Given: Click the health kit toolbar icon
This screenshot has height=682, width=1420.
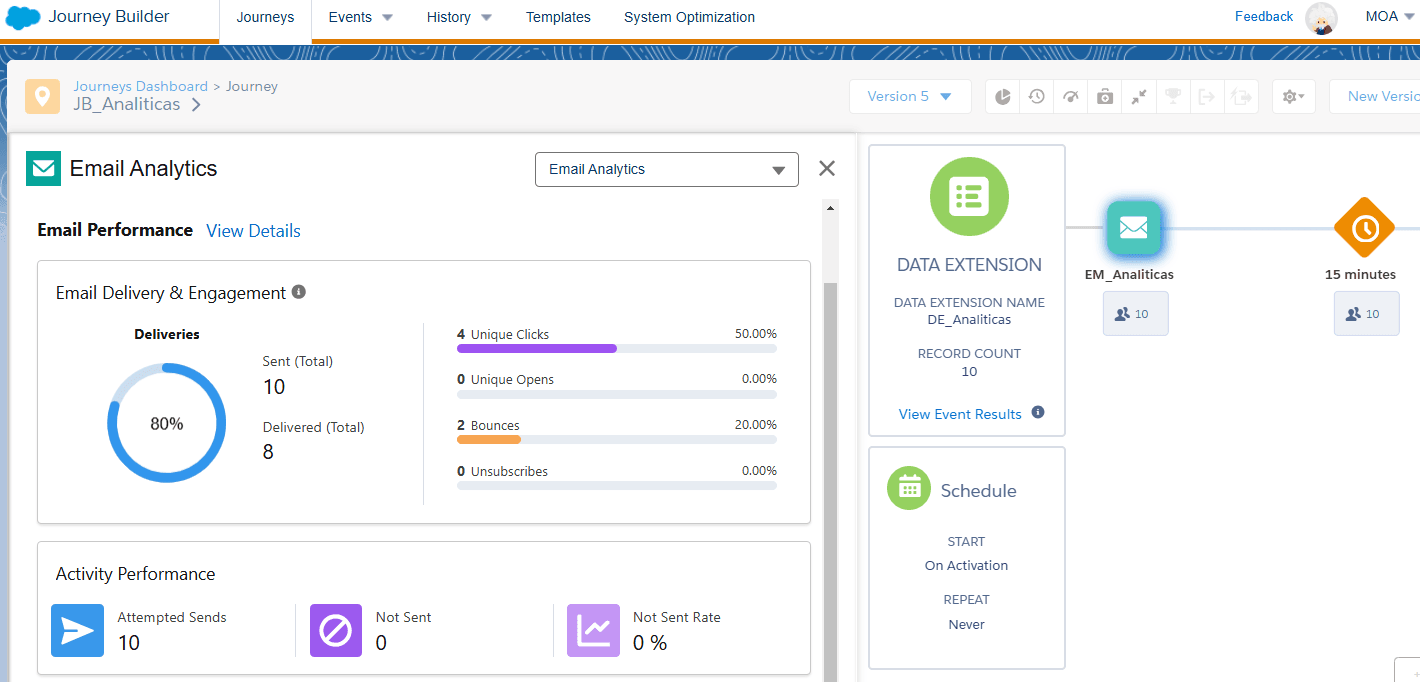Looking at the screenshot, I should point(1105,97).
